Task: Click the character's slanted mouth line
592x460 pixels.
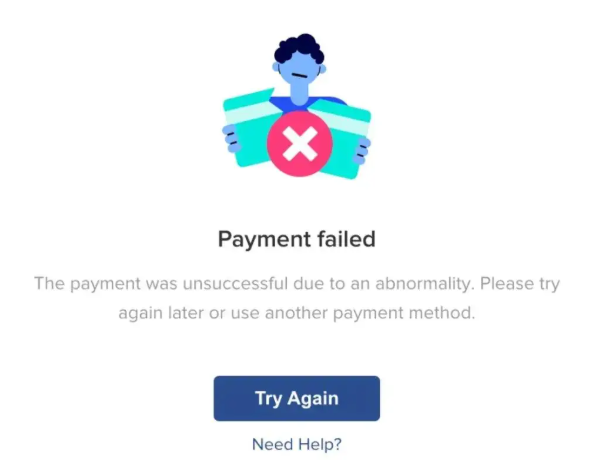Action: (301, 76)
